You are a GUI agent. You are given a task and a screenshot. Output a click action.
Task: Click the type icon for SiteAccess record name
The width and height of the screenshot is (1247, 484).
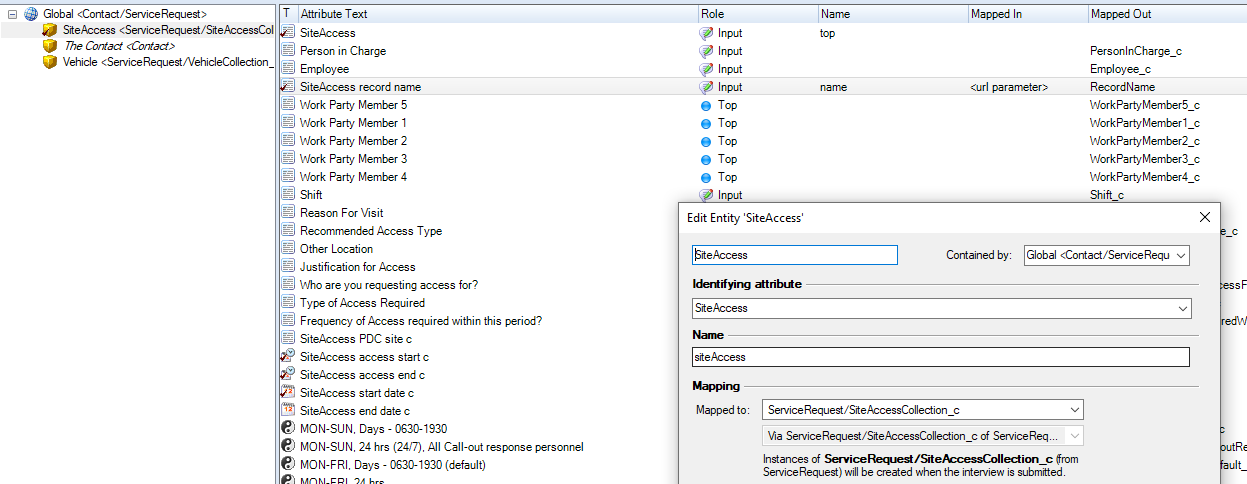tap(288, 87)
